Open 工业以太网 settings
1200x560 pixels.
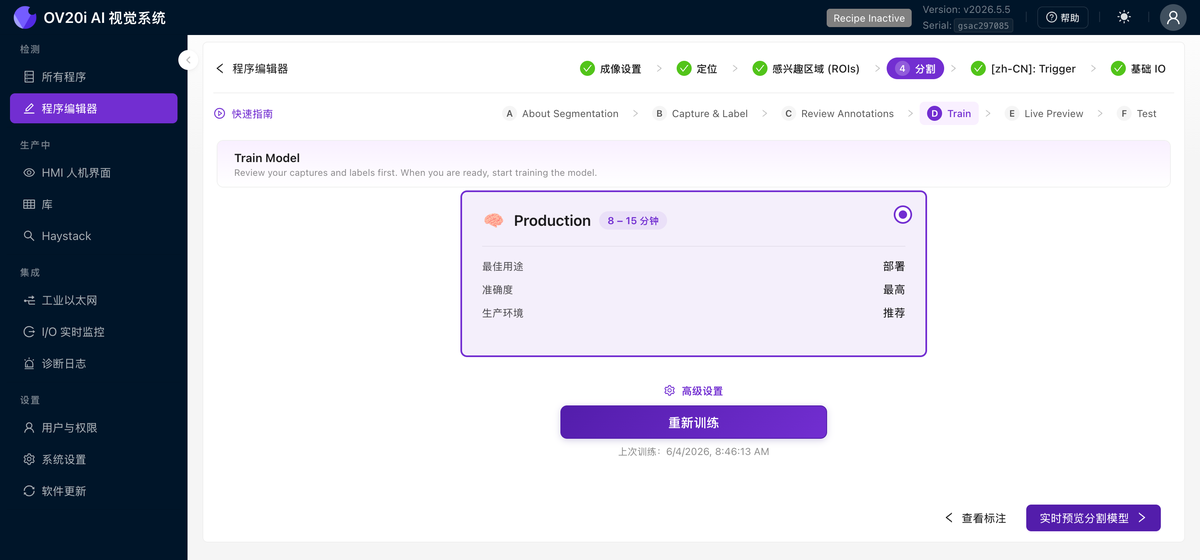pyautogui.click(x=94, y=301)
